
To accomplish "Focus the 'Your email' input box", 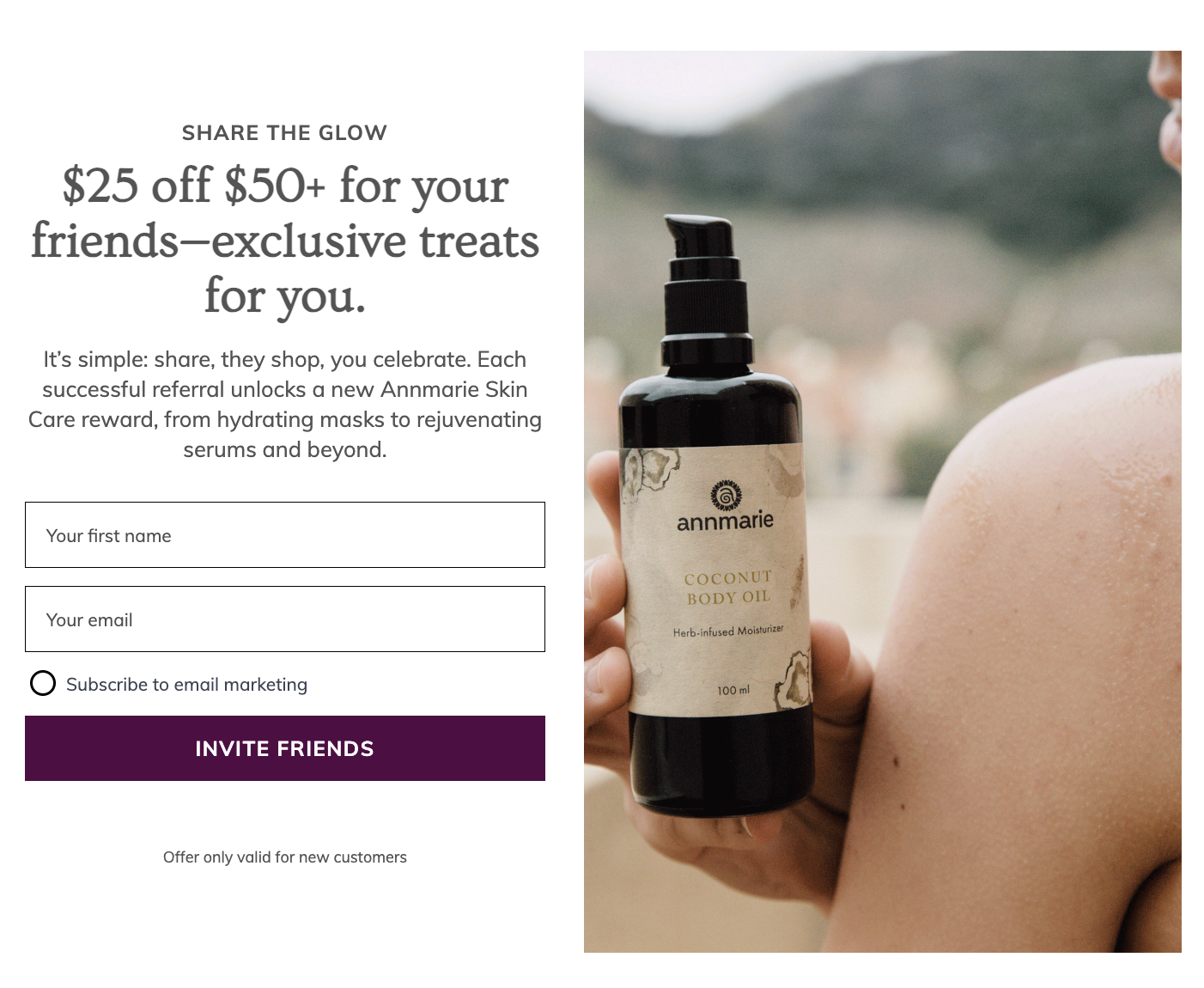I will [x=284, y=619].
